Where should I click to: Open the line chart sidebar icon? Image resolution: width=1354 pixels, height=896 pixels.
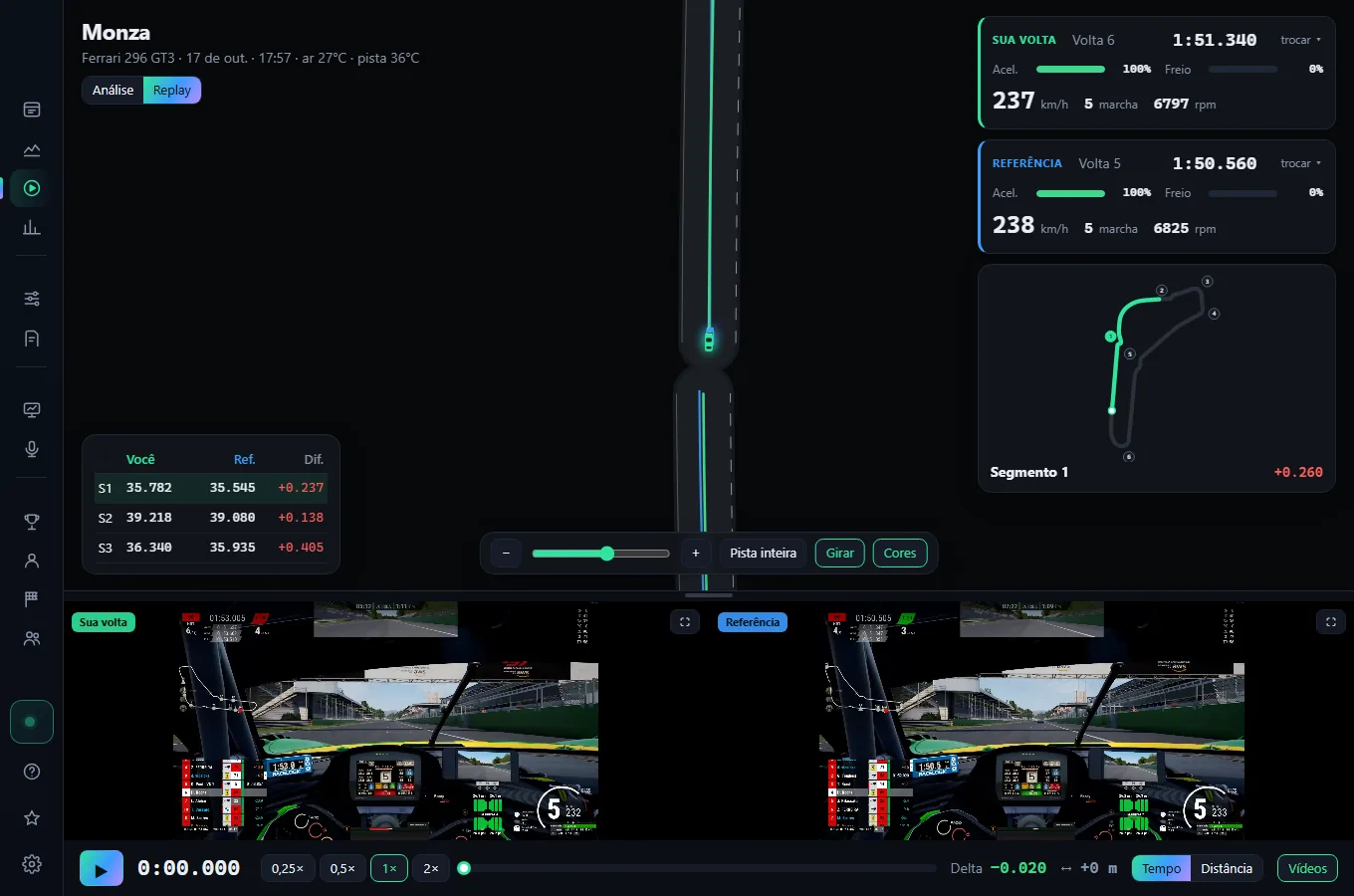(32, 149)
